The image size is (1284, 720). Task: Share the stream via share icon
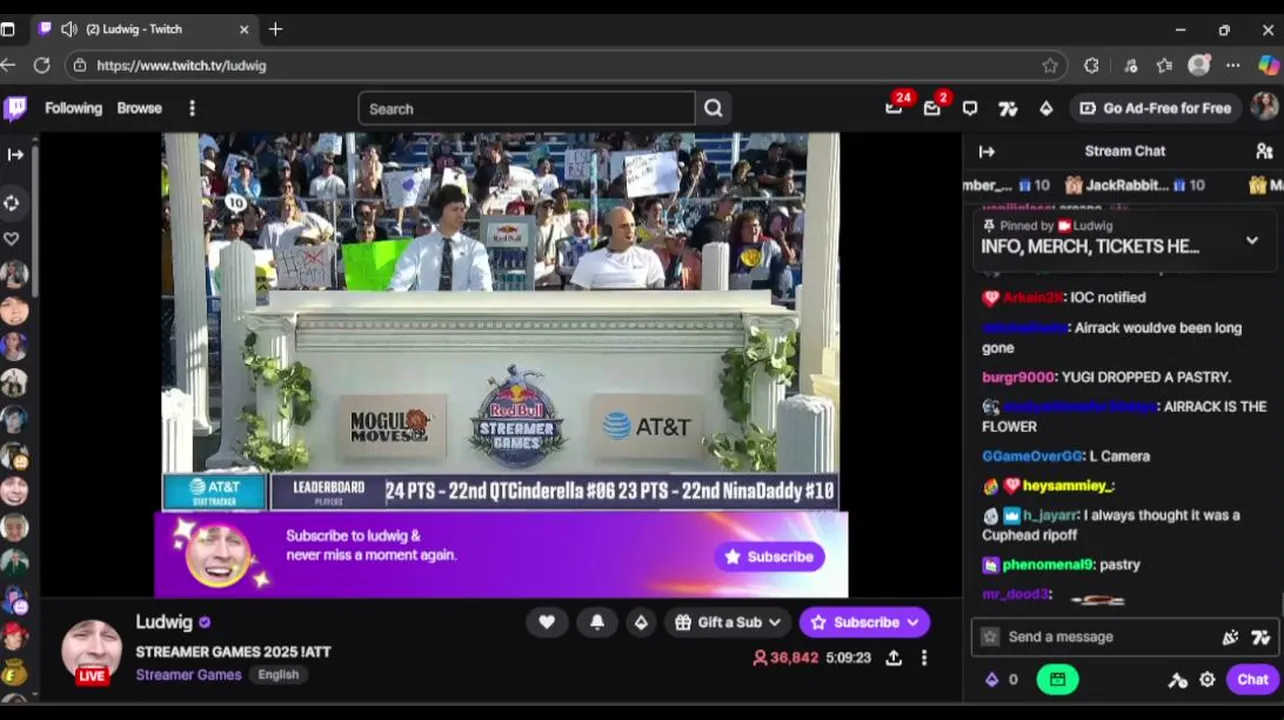tap(894, 657)
